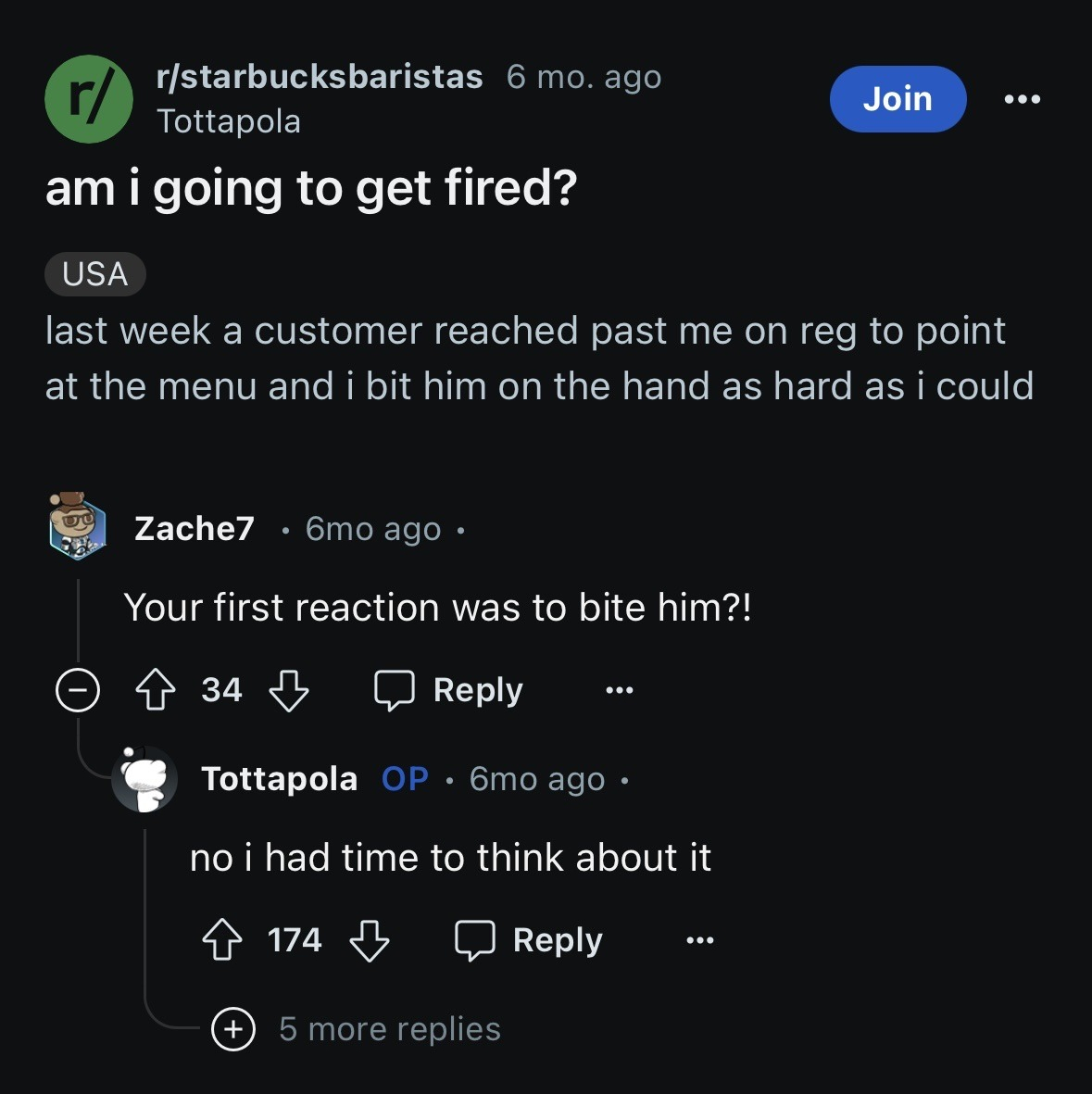Open Zache7 username link
The image size is (1092, 1094).
195,528
